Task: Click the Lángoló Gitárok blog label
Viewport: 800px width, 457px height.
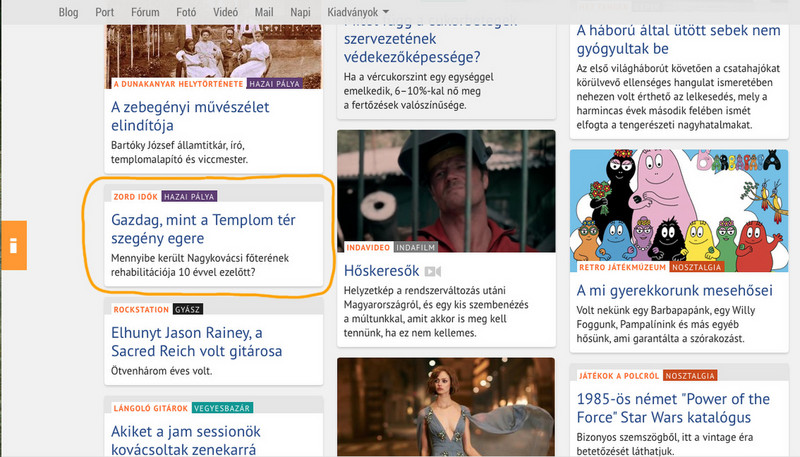Action: coord(151,408)
